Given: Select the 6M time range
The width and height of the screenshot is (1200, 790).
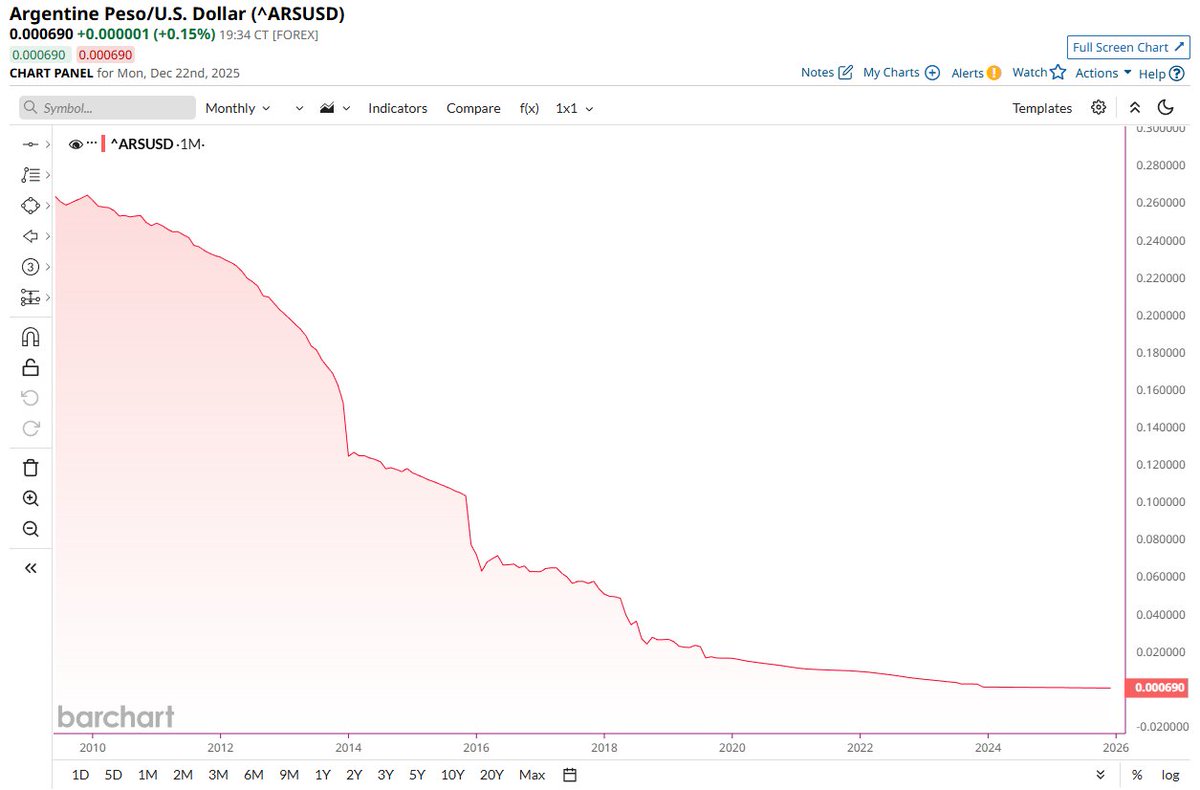Looking at the screenshot, I should tap(253, 774).
